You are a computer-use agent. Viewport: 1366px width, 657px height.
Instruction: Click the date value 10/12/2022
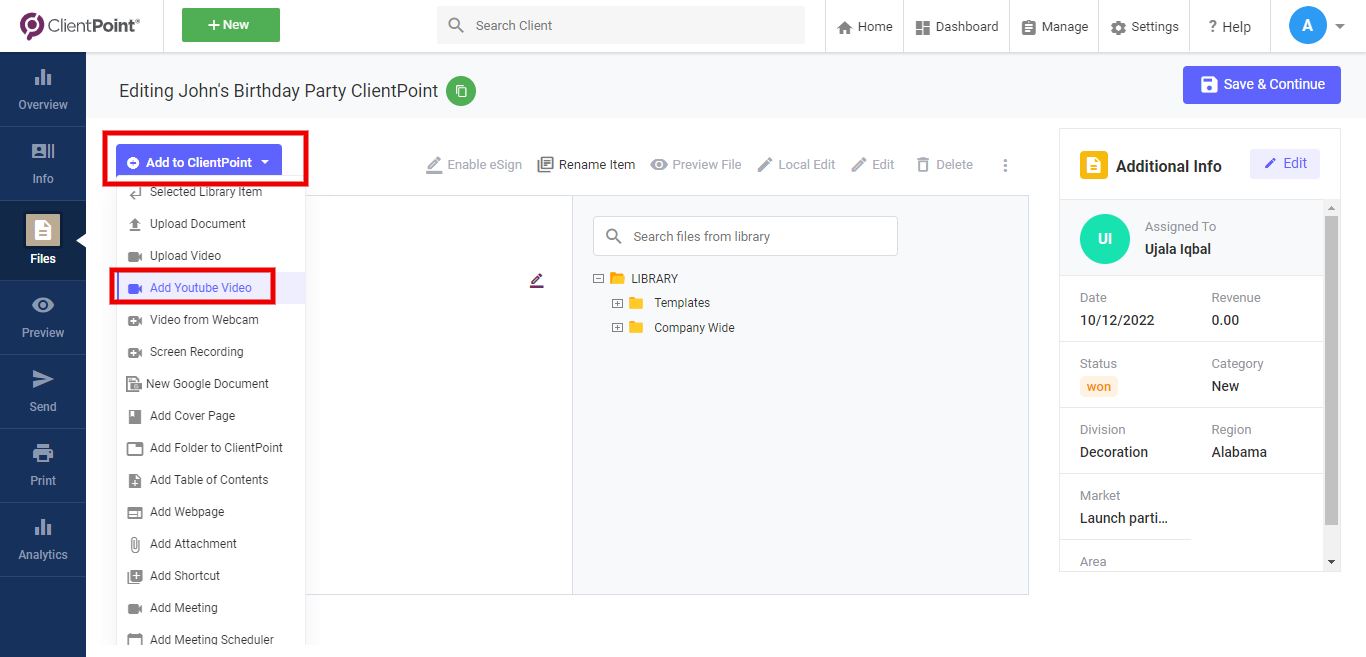[1117, 321]
